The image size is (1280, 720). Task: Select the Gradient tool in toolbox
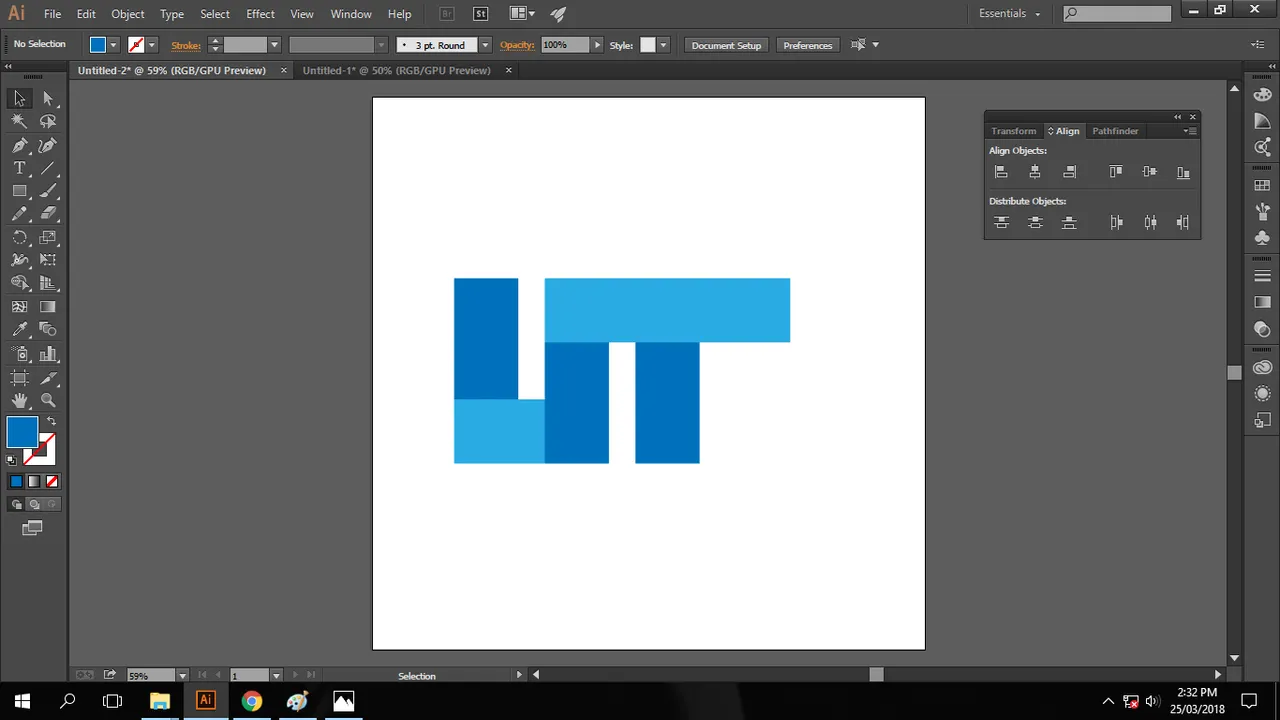[x=48, y=307]
